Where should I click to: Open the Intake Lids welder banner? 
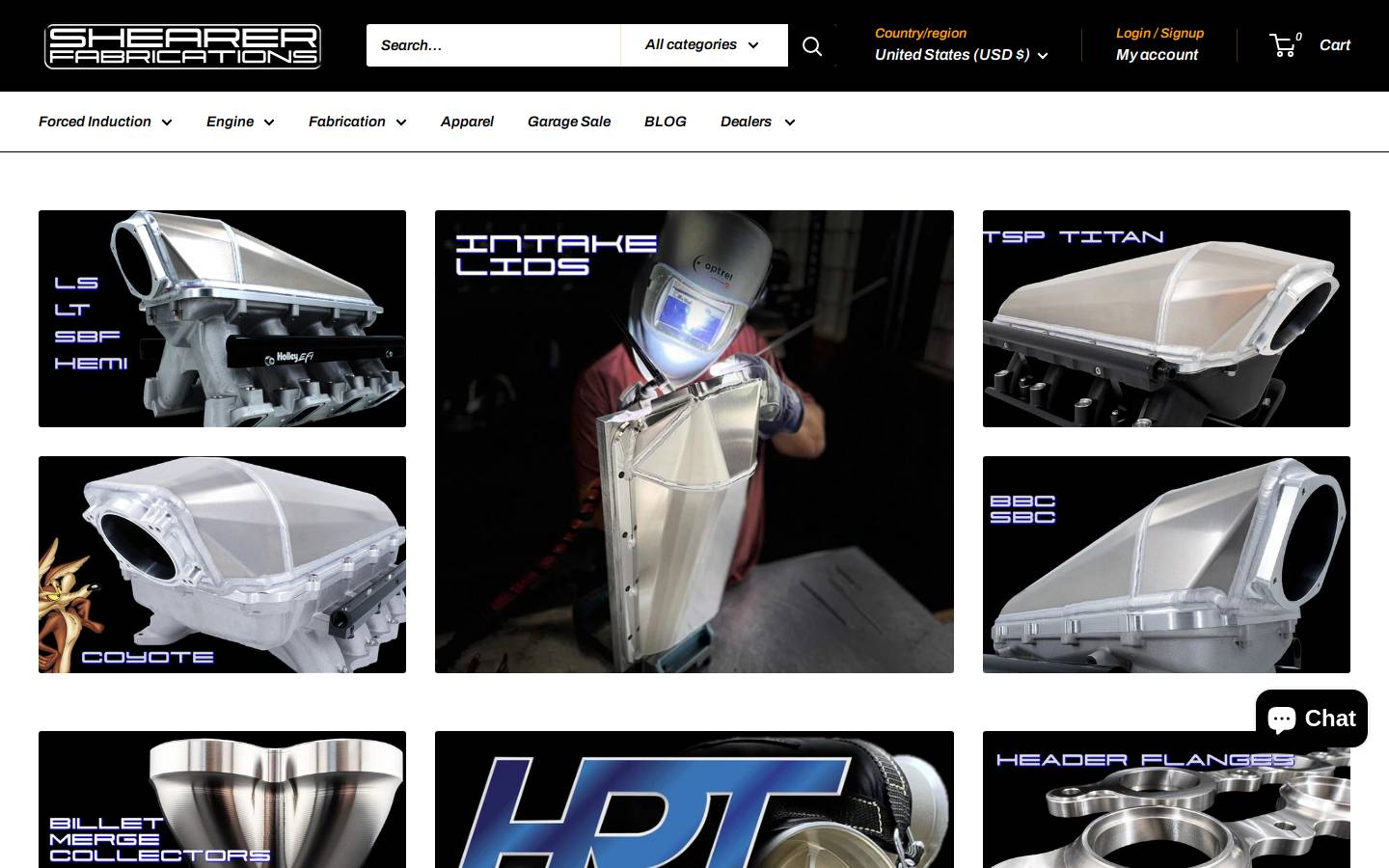coord(694,442)
